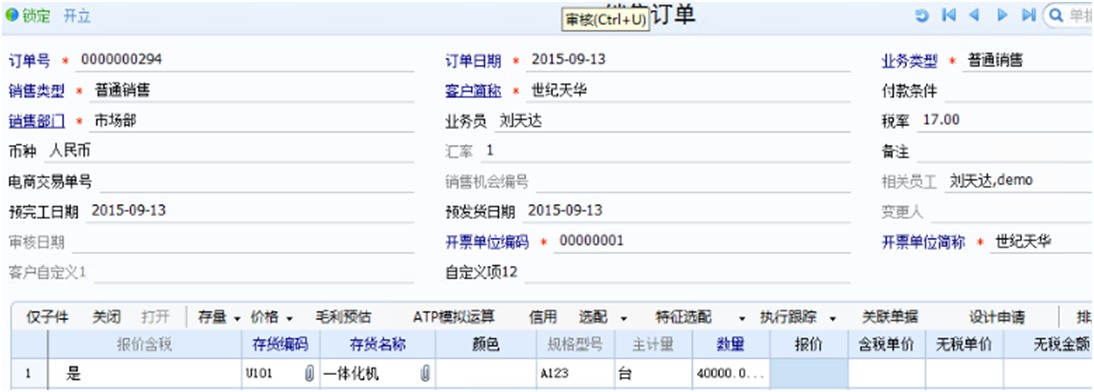Screen dimensions: 1094x392
Task: Click the 订单号 field with 0000000294
Action: click(245, 61)
